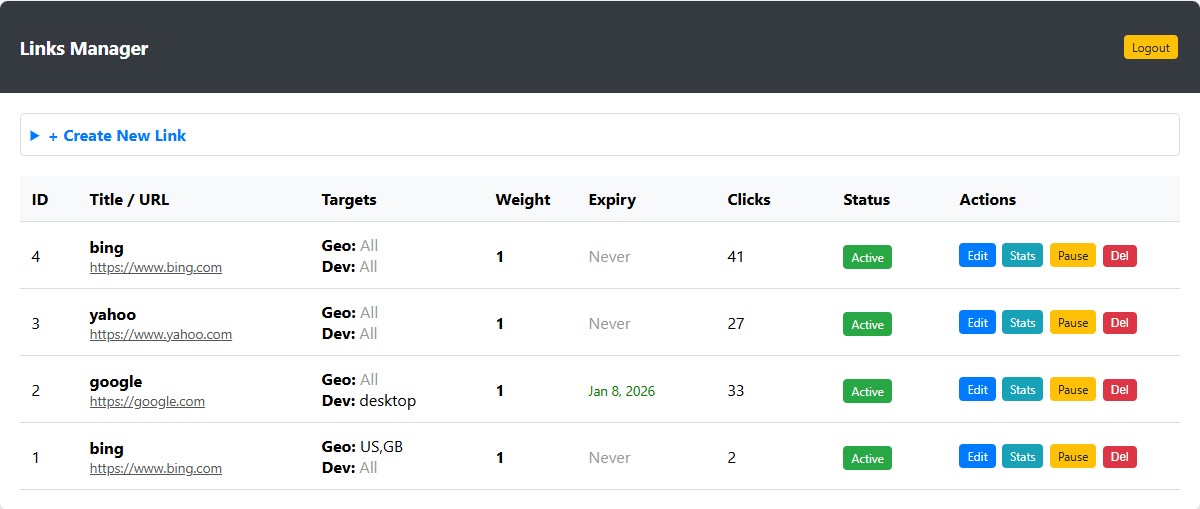Screen dimensions: 1200x509
Task: Delete the link with ID 4
Action: point(1120,255)
